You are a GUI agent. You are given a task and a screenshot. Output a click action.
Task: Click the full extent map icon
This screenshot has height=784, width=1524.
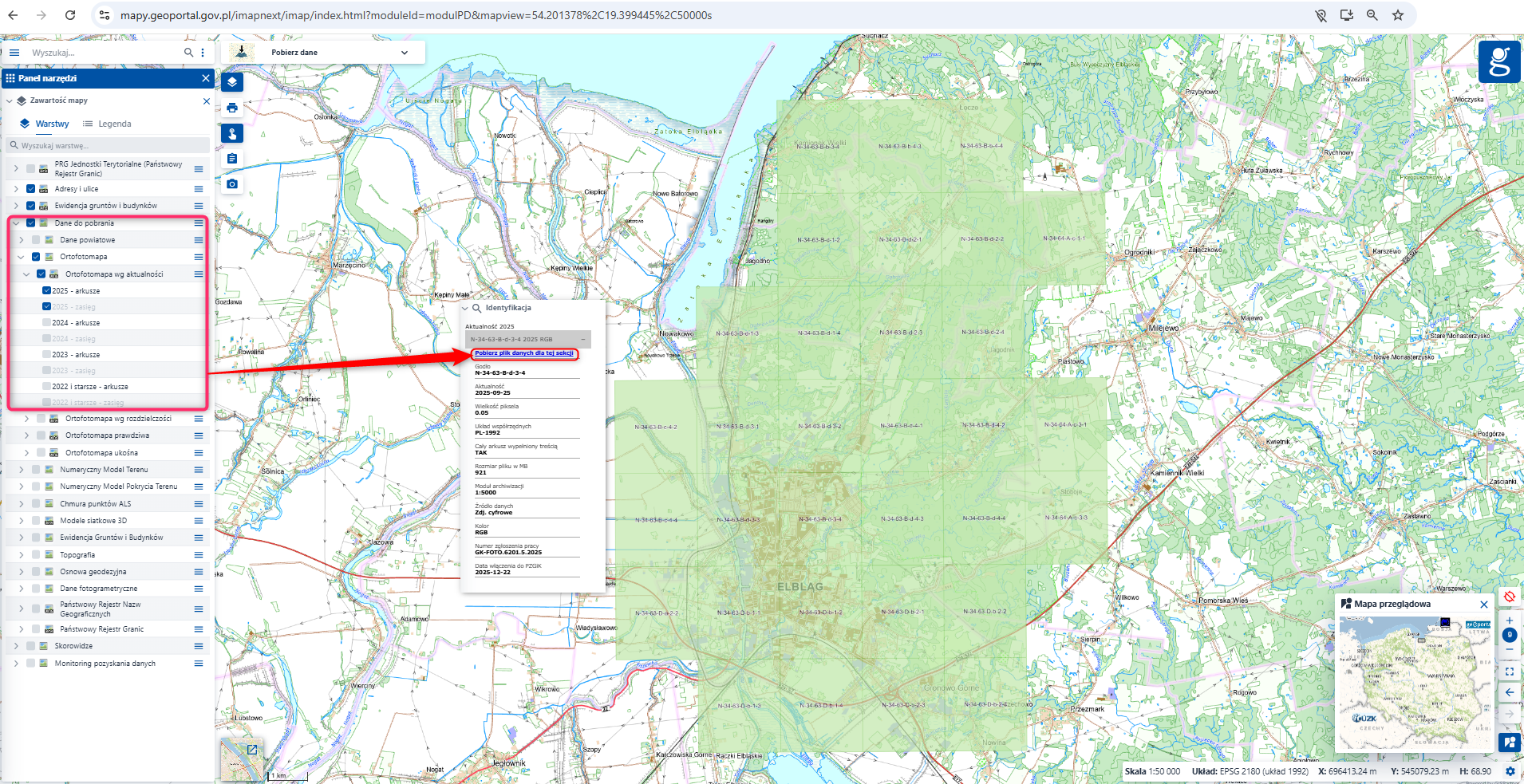(x=1509, y=672)
